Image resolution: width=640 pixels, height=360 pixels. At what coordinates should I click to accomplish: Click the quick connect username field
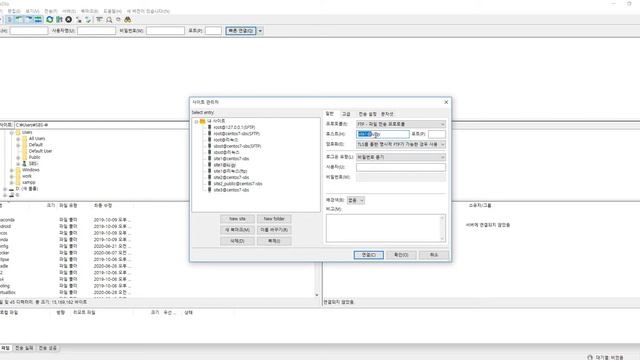pos(96,31)
